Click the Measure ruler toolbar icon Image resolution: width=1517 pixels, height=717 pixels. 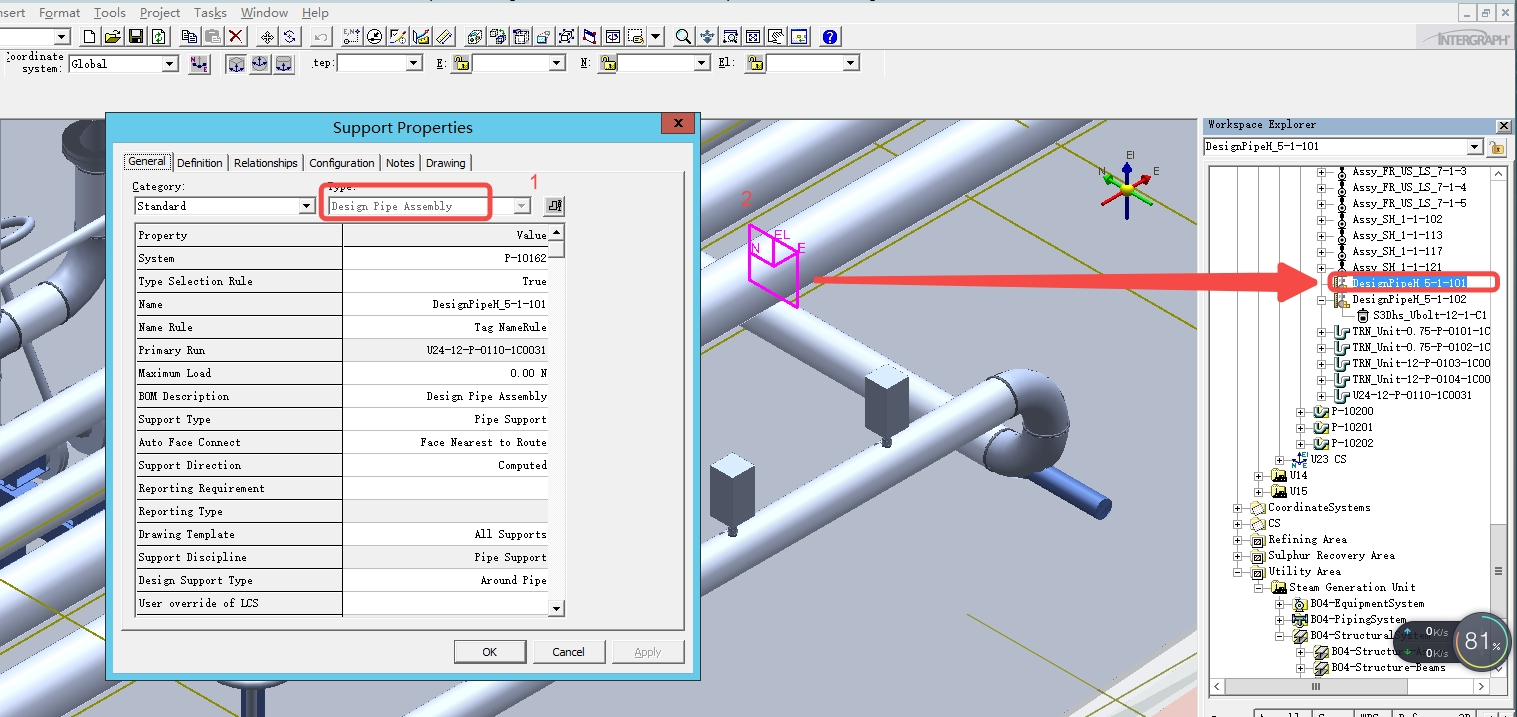click(x=445, y=37)
